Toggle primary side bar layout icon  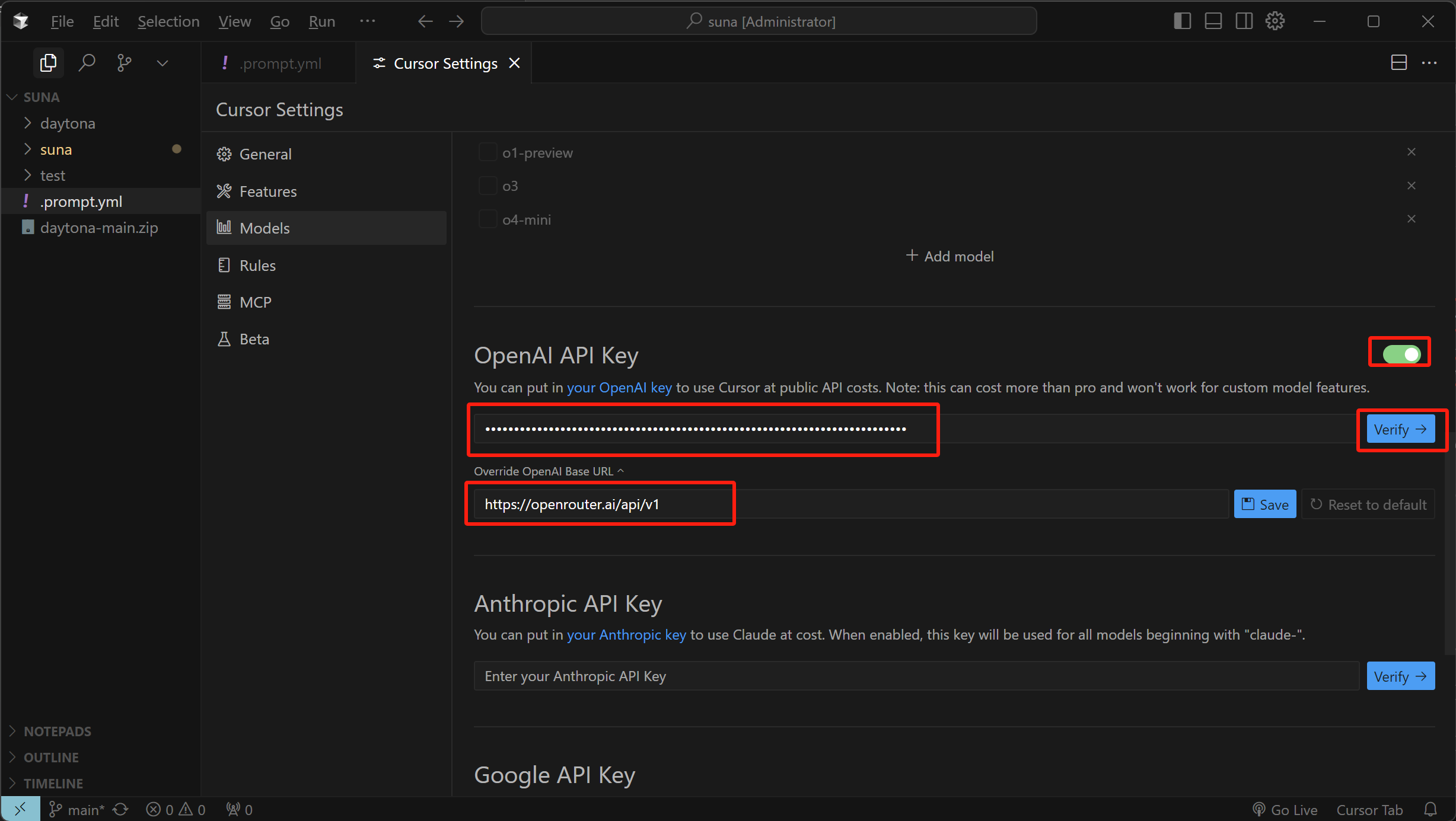[x=1182, y=21]
